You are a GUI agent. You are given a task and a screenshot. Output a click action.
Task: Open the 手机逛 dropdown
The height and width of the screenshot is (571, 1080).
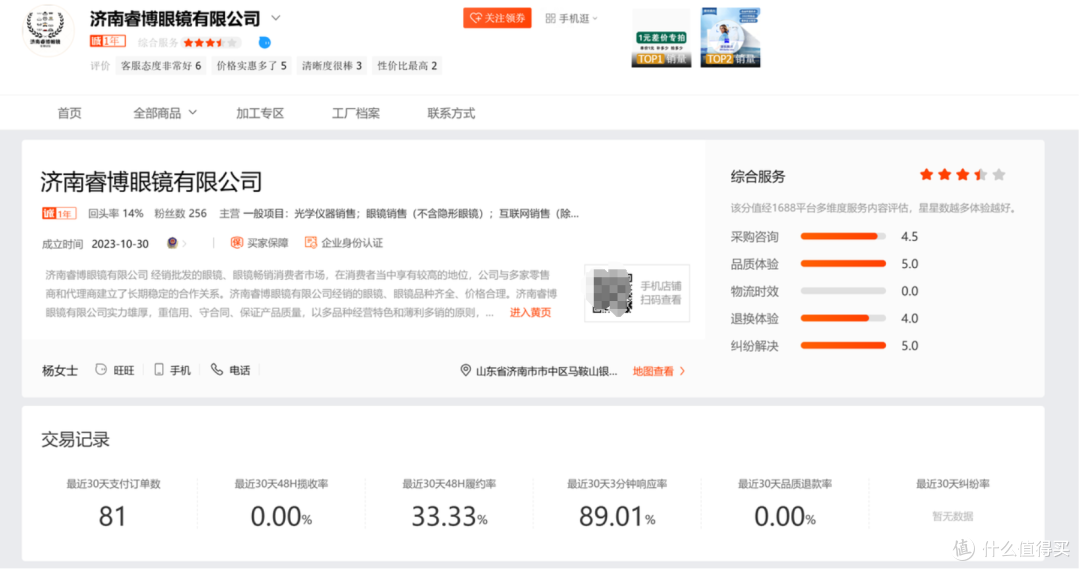tap(572, 19)
